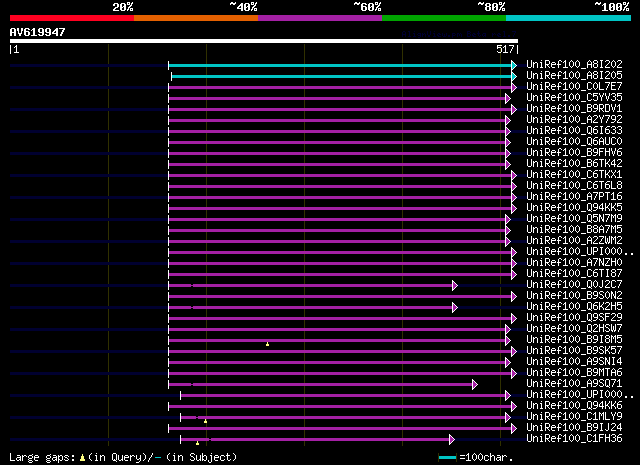Select UniRef100_Q94KK6 hit name

pos(574,406)
